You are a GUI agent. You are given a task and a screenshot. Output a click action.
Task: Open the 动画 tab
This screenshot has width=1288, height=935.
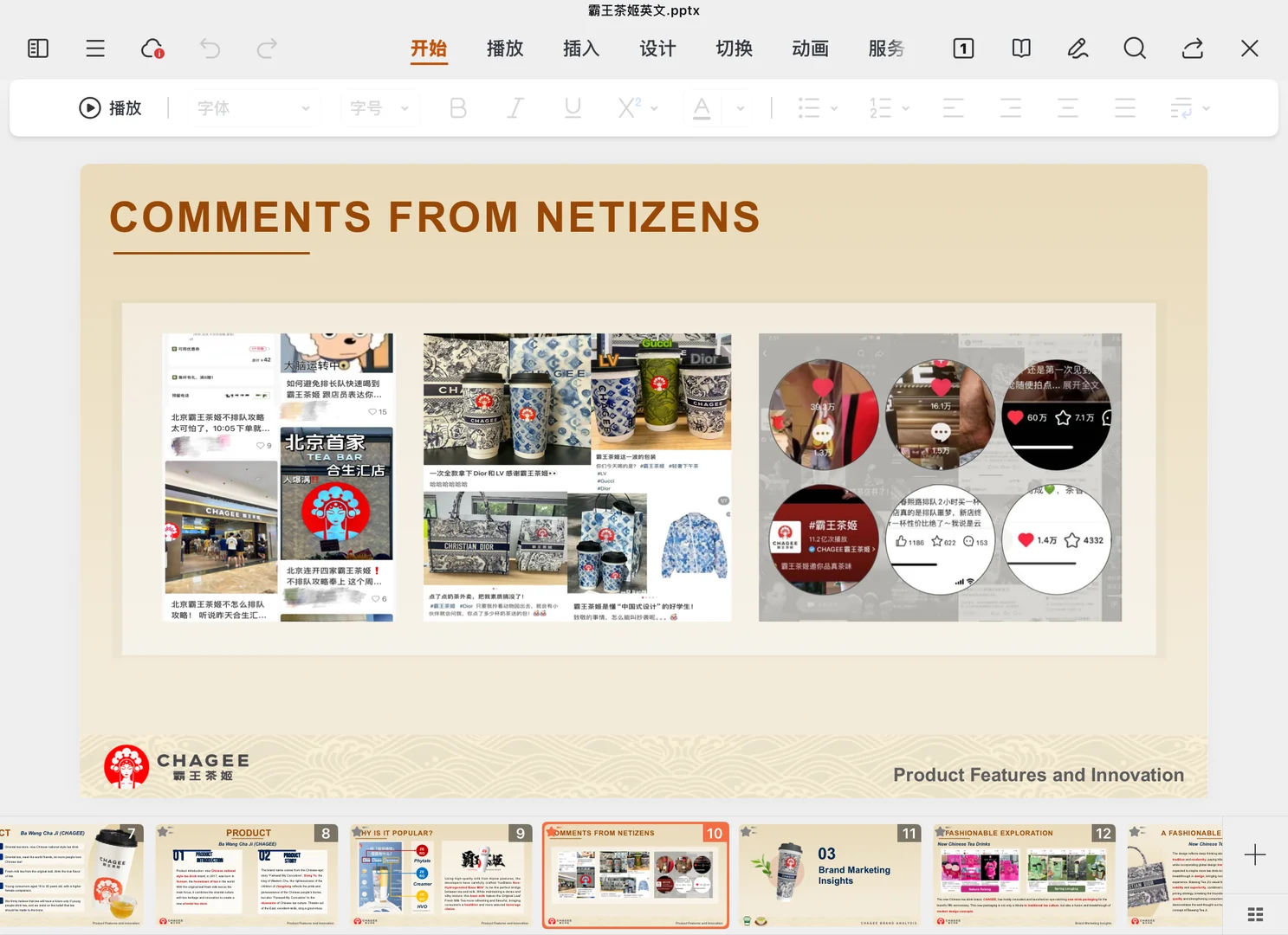coord(810,48)
